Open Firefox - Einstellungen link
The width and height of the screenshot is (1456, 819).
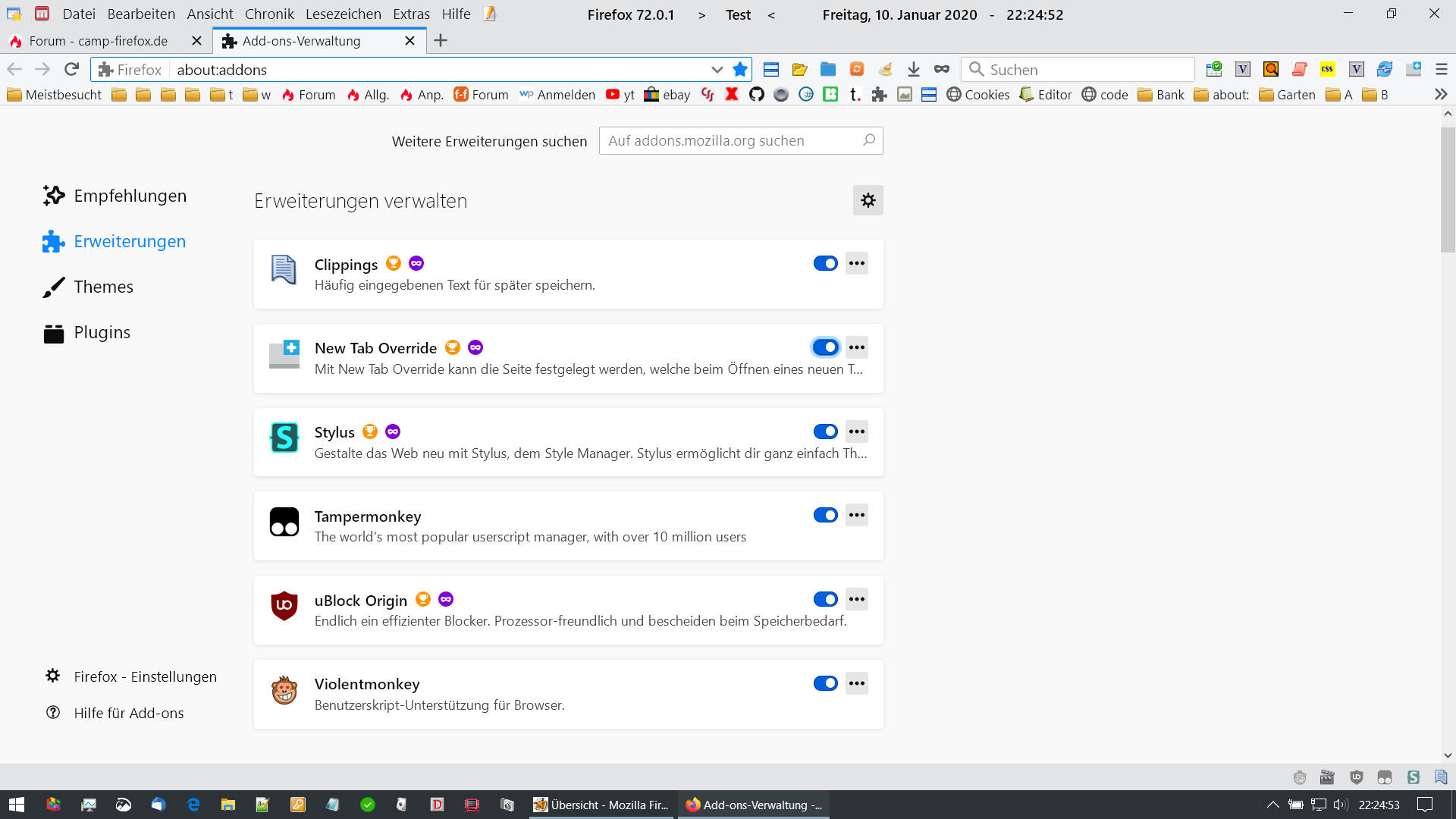[x=145, y=676]
